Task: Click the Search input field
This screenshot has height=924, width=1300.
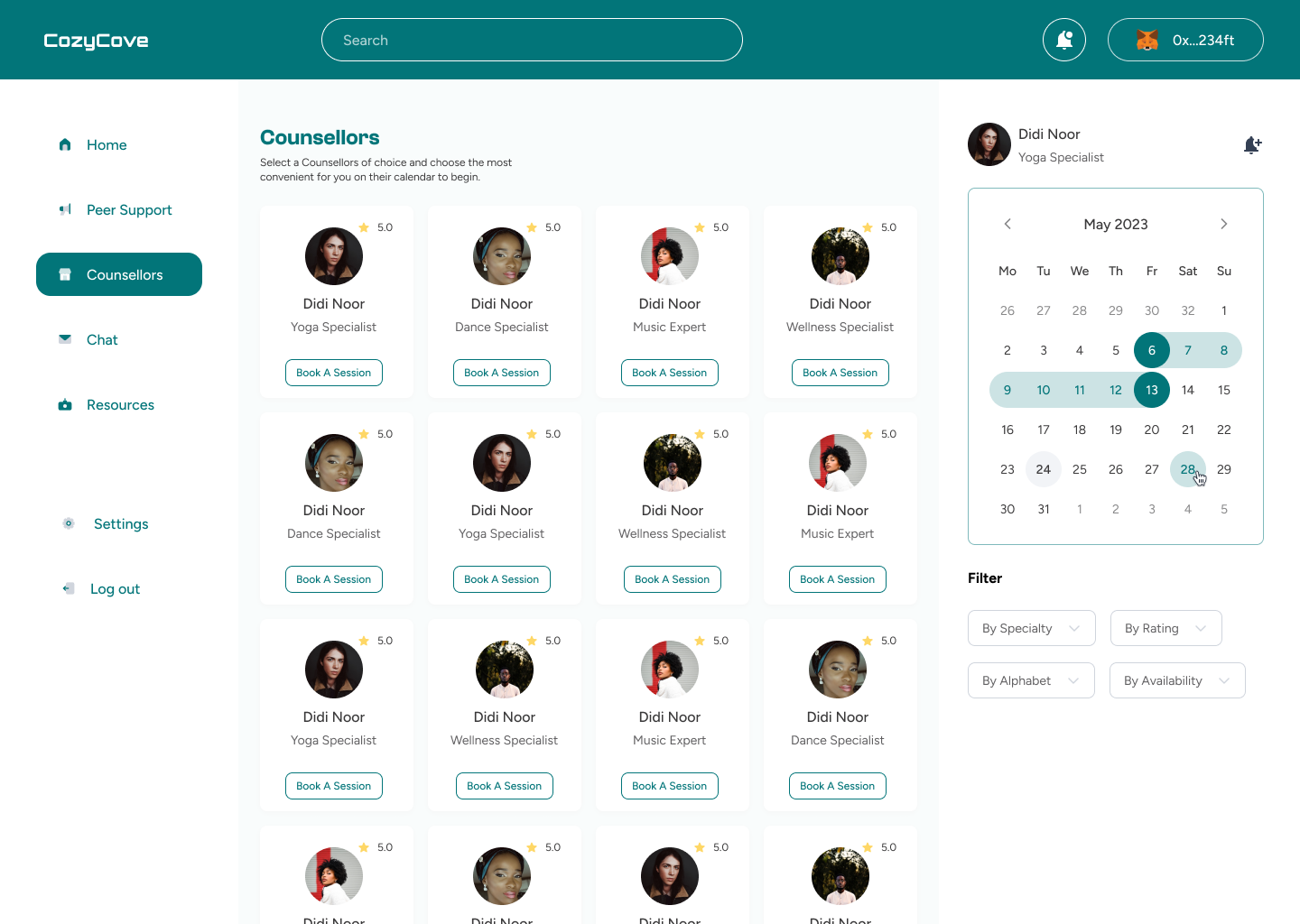Action: coord(532,40)
